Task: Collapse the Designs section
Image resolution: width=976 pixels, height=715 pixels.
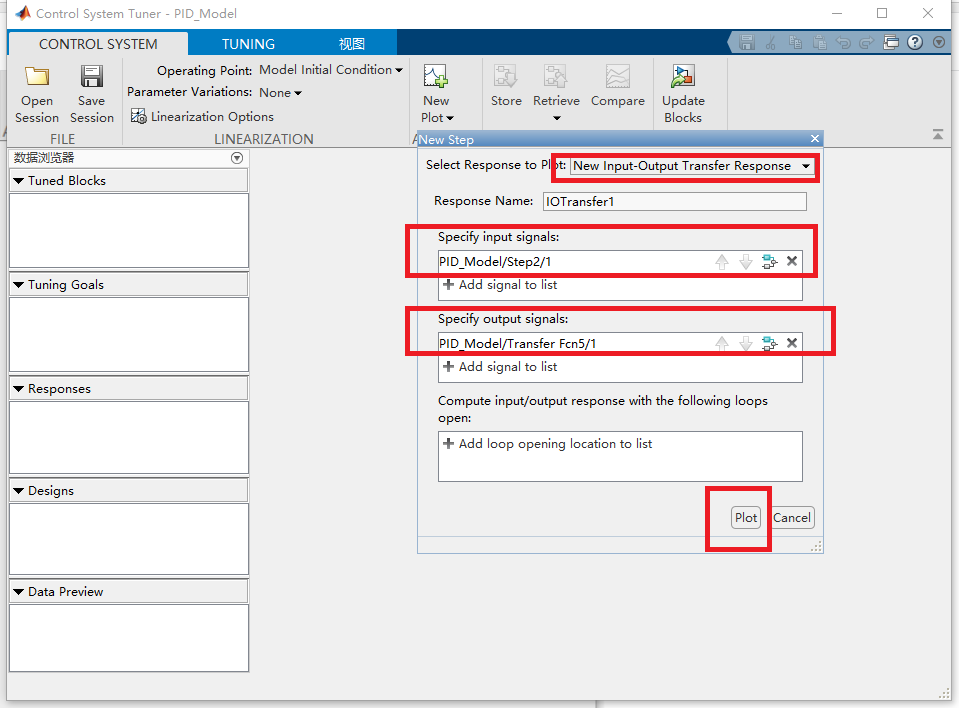Action: [19, 490]
